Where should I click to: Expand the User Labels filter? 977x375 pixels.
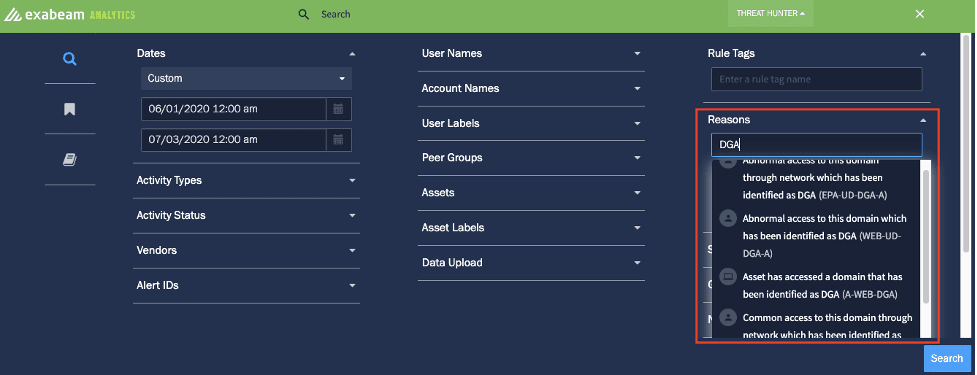click(x=531, y=123)
